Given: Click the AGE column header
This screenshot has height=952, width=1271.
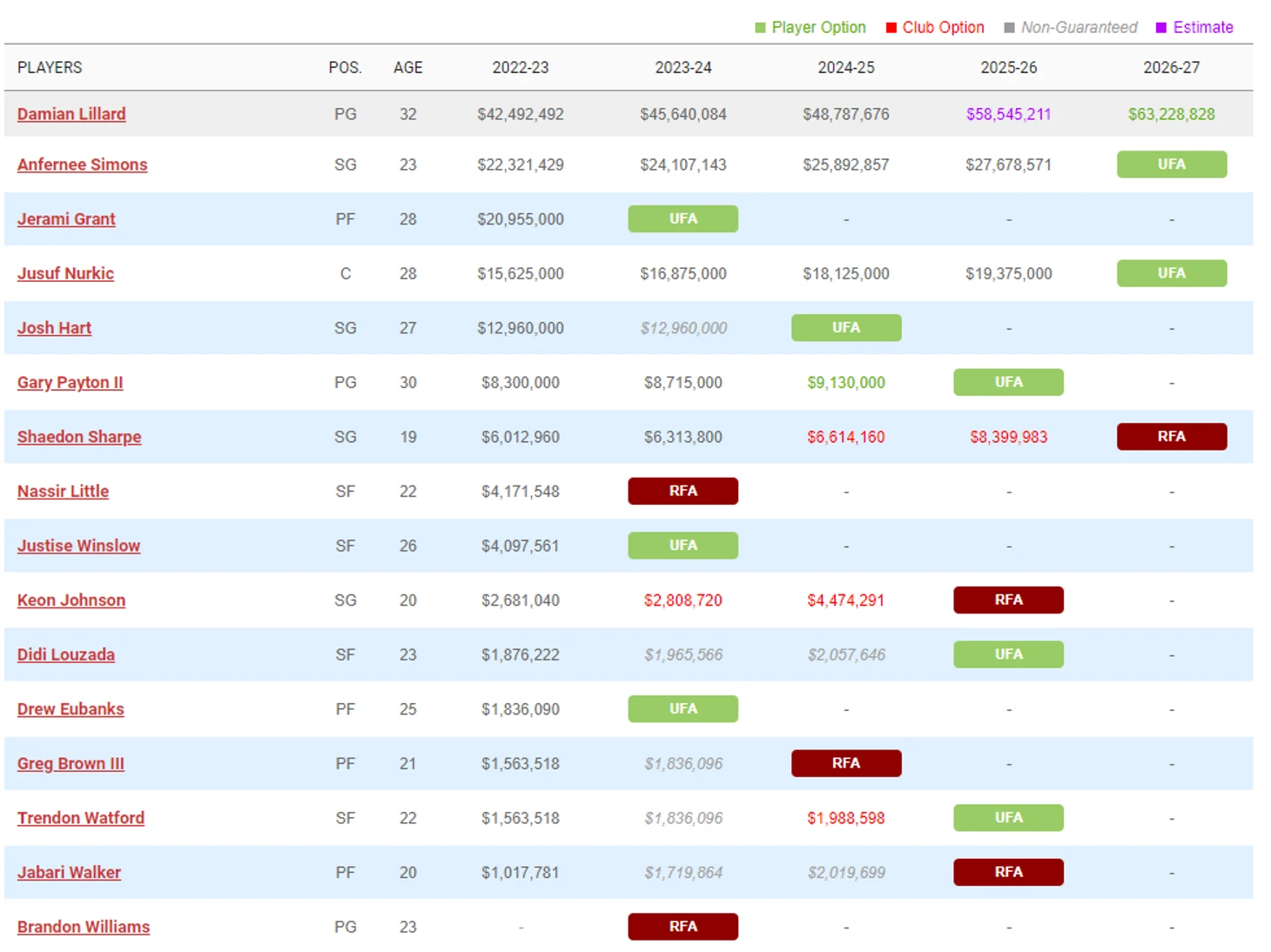Looking at the screenshot, I should click(x=408, y=68).
